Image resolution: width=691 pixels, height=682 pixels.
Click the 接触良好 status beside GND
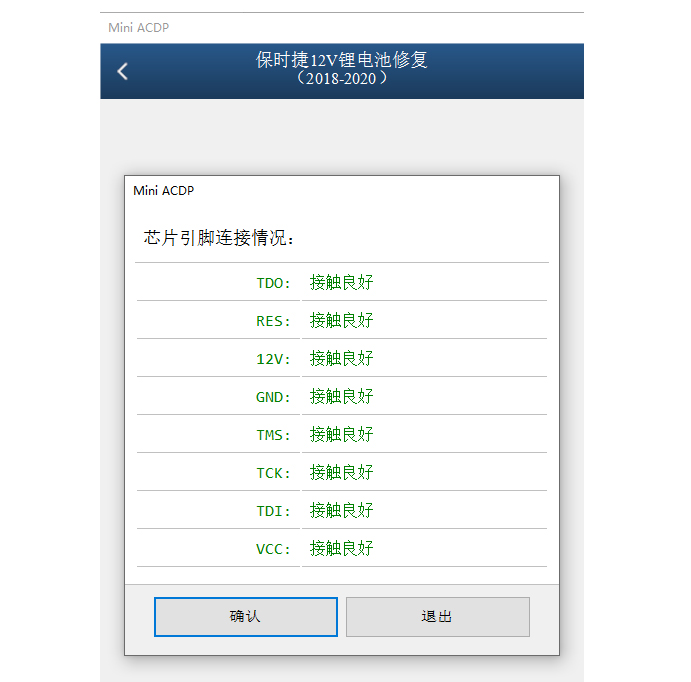(341, 397)
